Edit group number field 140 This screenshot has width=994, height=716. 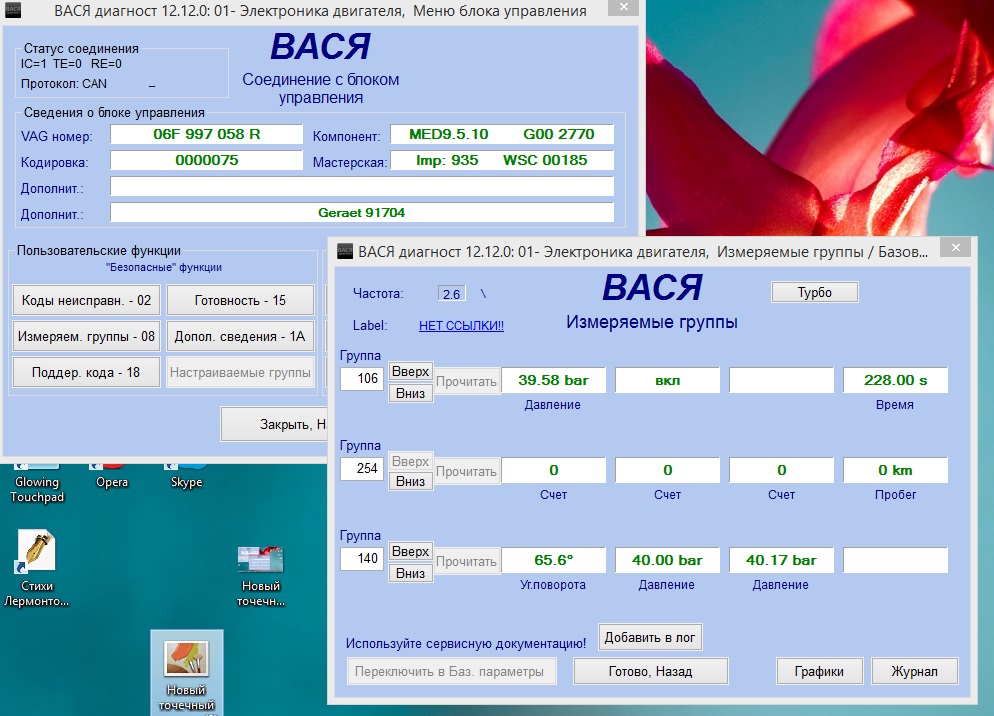362,559
